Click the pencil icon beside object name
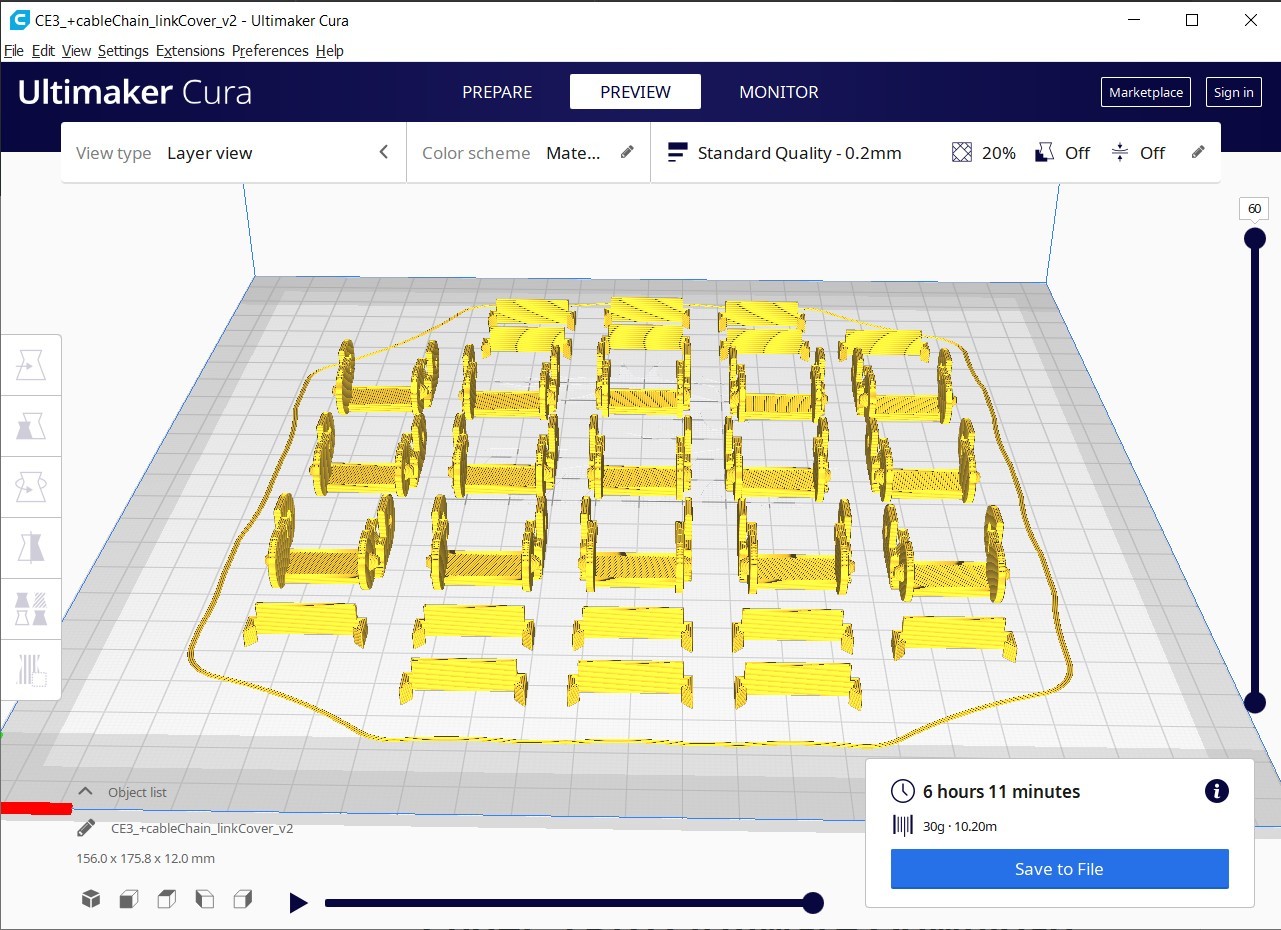The image size is (1281, 930). point(86,828)
